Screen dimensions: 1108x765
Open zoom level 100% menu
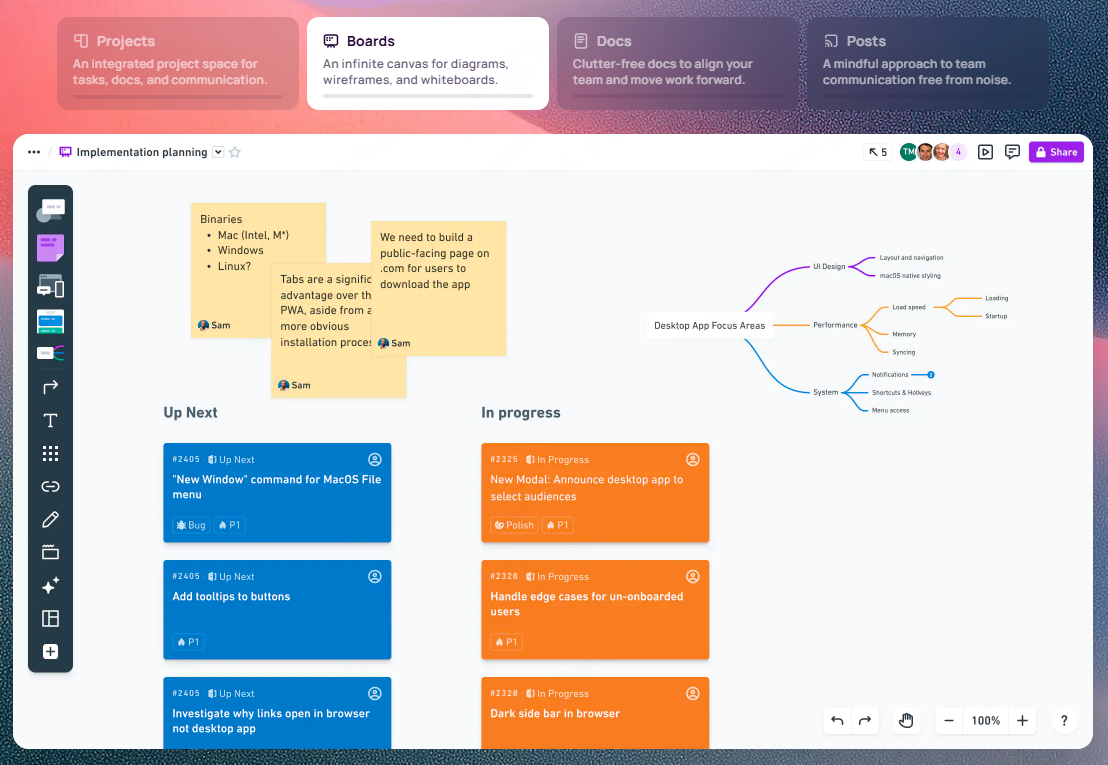pos(985,720)
